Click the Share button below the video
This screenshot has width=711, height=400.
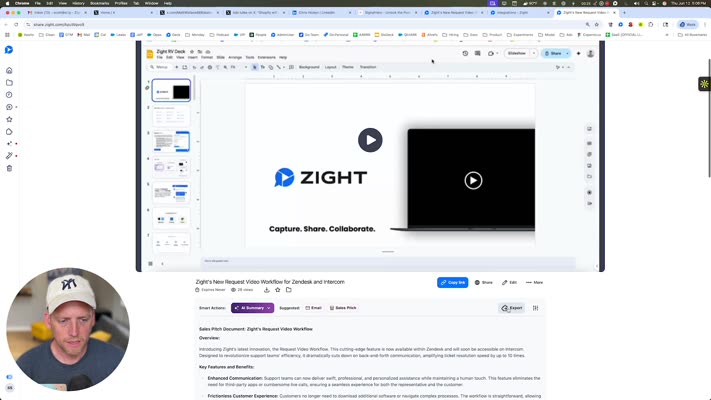click(x=484, y=283)
